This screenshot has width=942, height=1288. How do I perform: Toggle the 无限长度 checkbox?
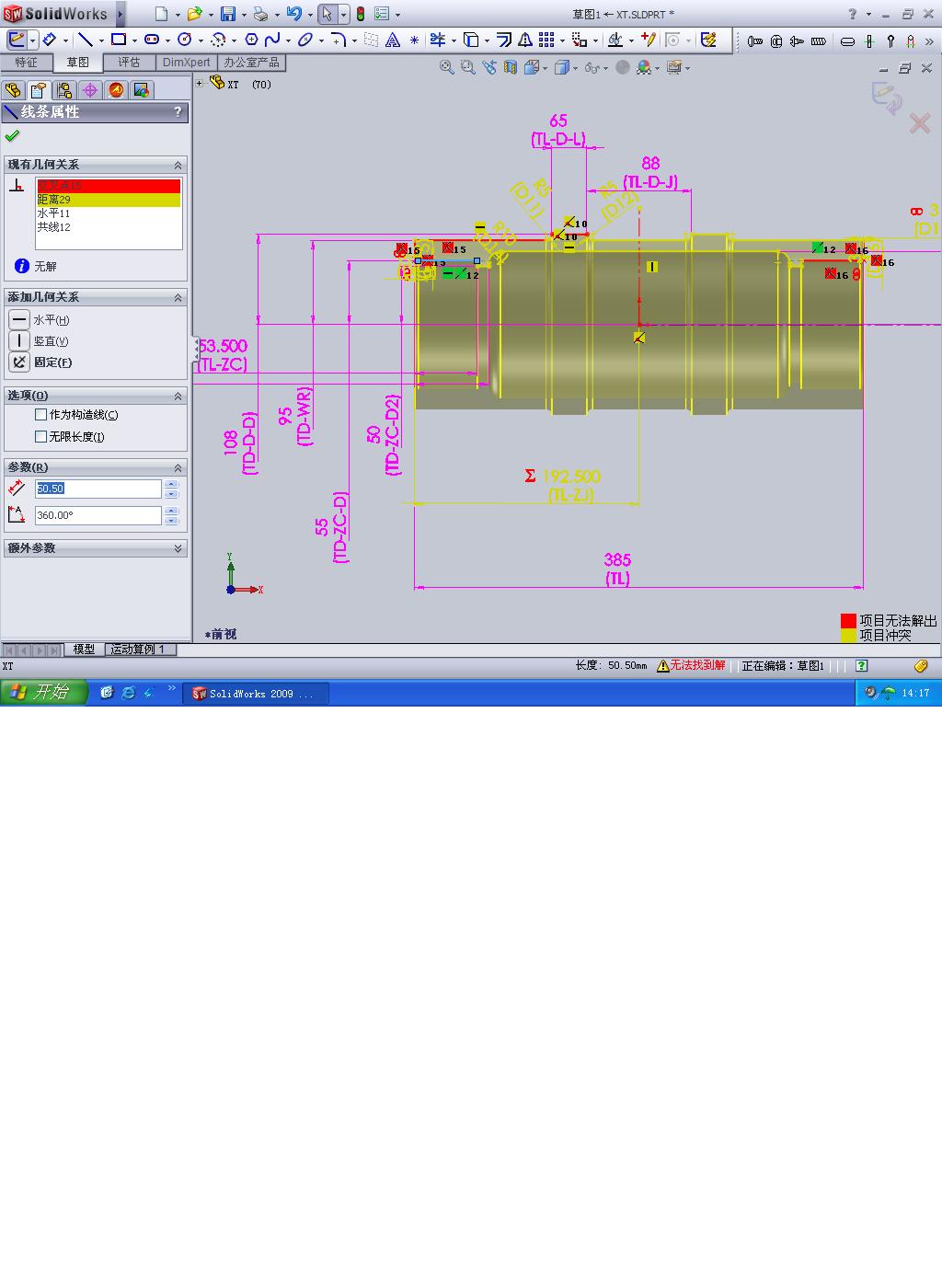(40, 437)
